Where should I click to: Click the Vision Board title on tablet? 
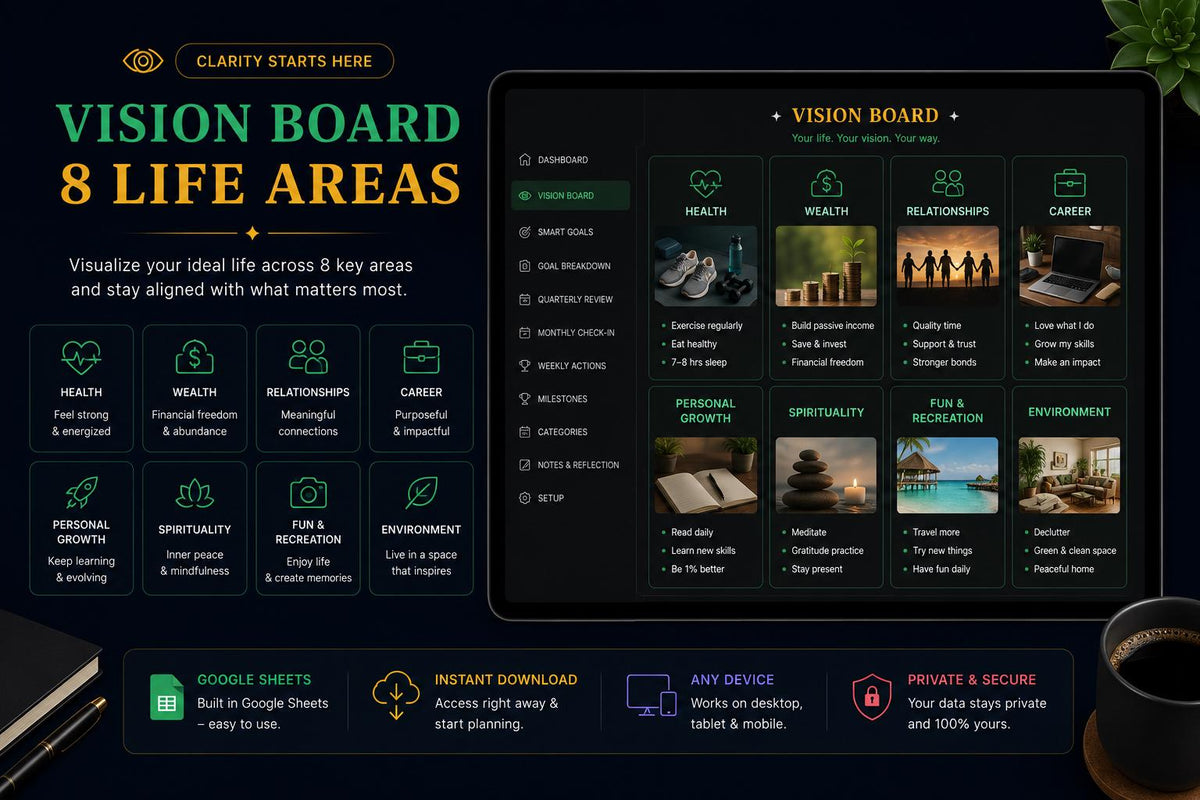(x=865, y=116)
